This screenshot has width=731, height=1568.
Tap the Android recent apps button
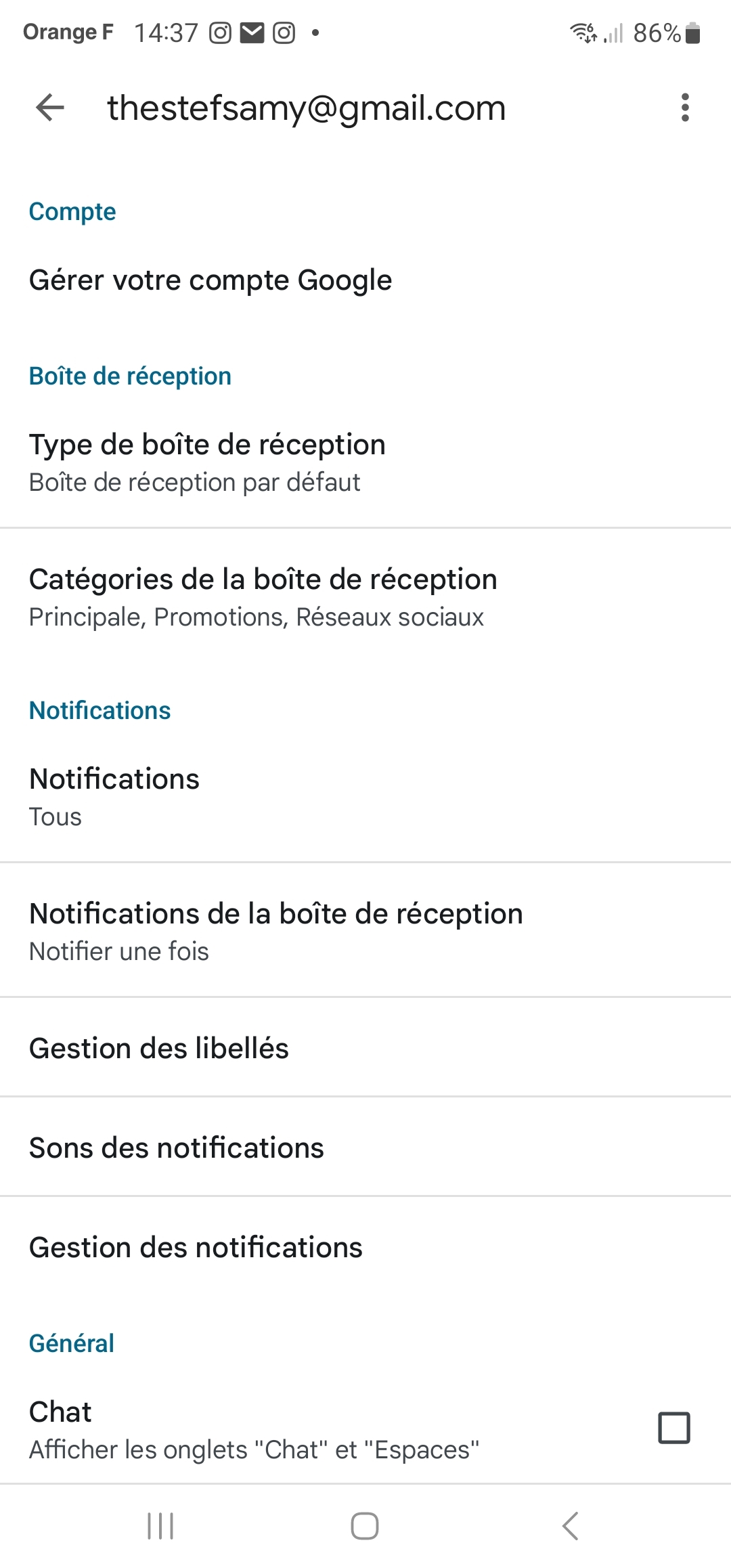(x=160, y=1526)
